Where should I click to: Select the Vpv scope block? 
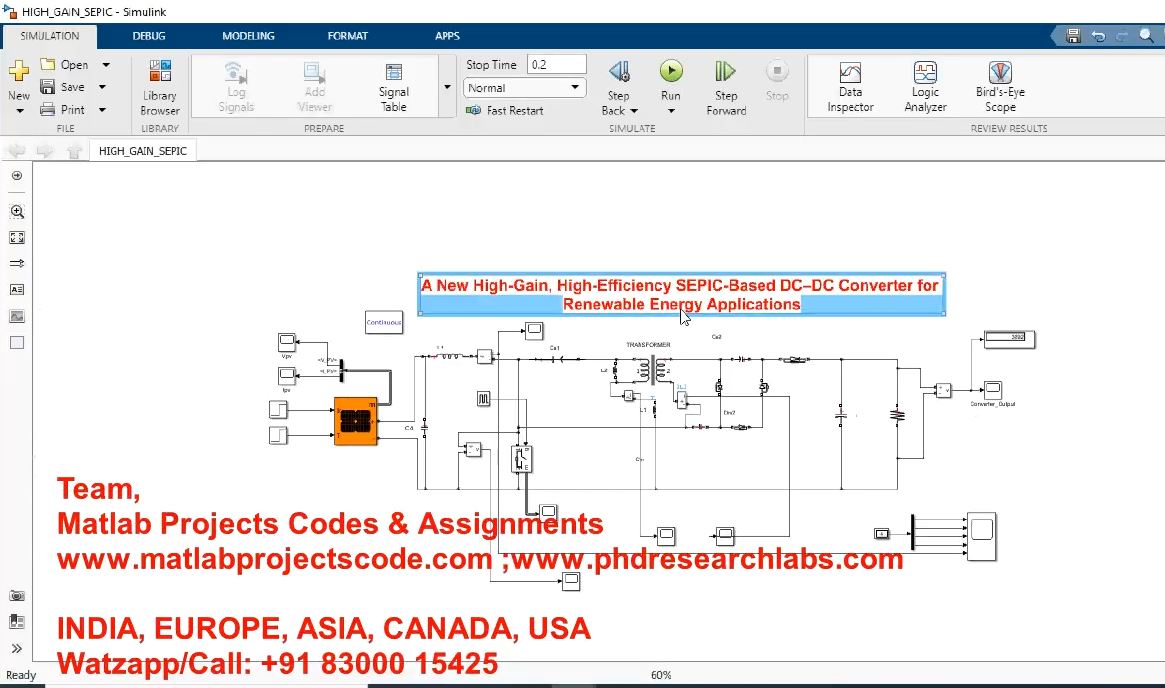point(287,343)
